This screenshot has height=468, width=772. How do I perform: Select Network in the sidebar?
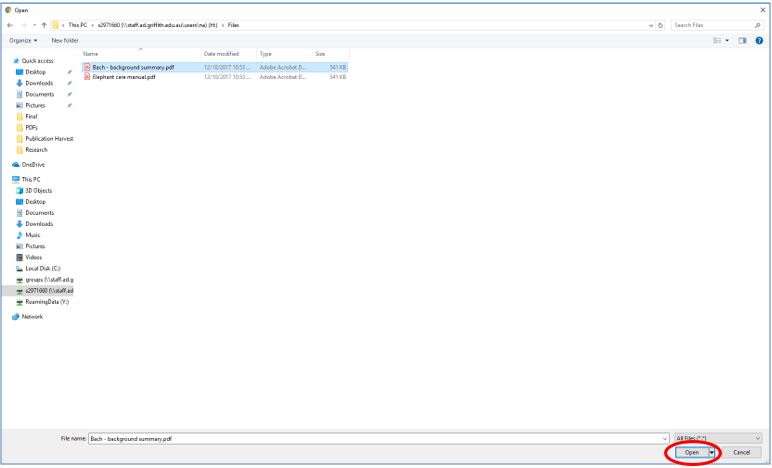(32, 316)
